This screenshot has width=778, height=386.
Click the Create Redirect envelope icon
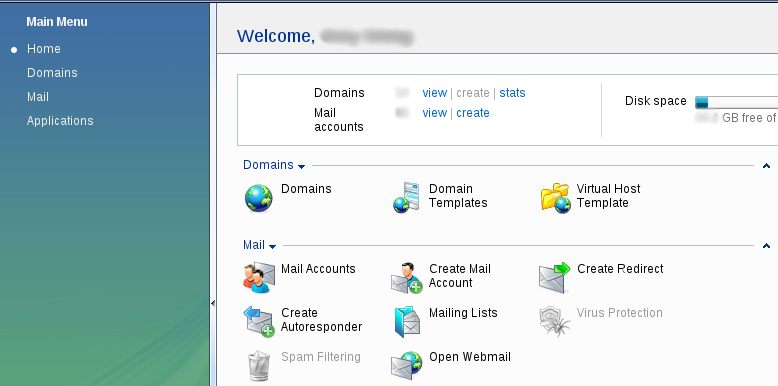pos(555,278)
